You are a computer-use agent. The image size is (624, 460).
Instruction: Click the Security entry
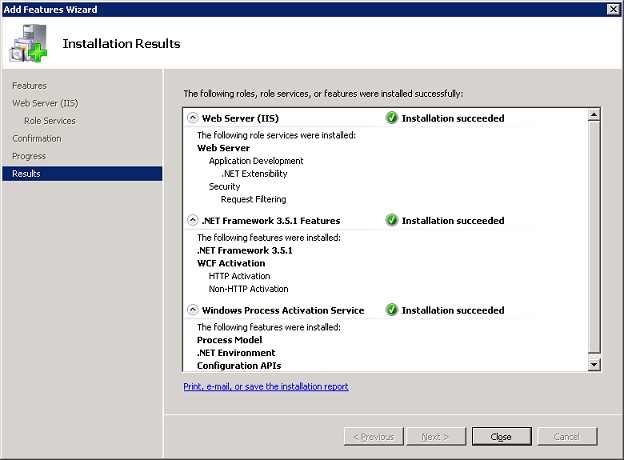(224, 186)
